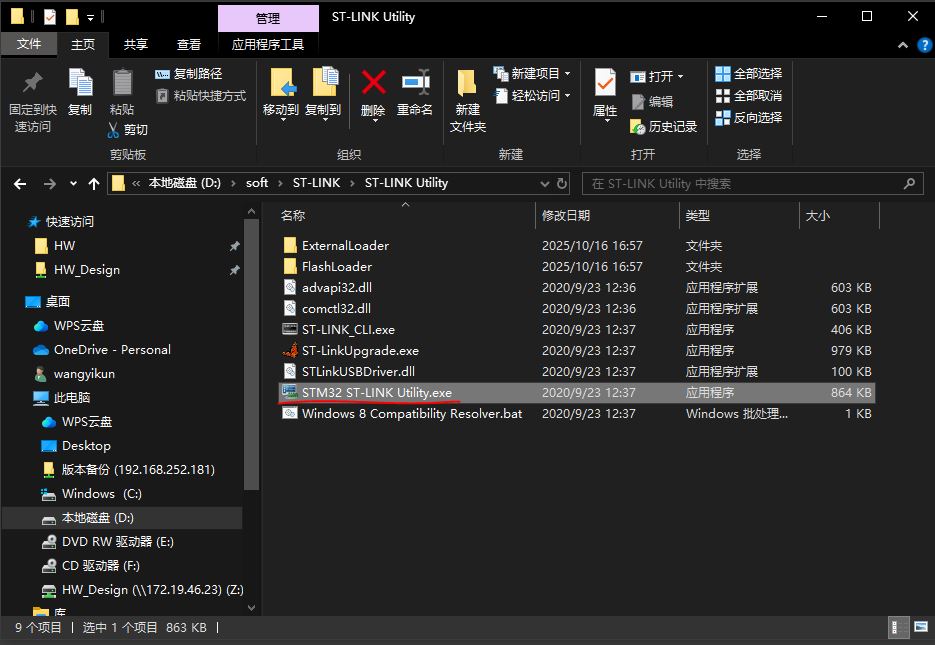Screen dimensions: 935x645
Task: Click the Pin to Quick Access icon
Action: click(x=32, y=83)
